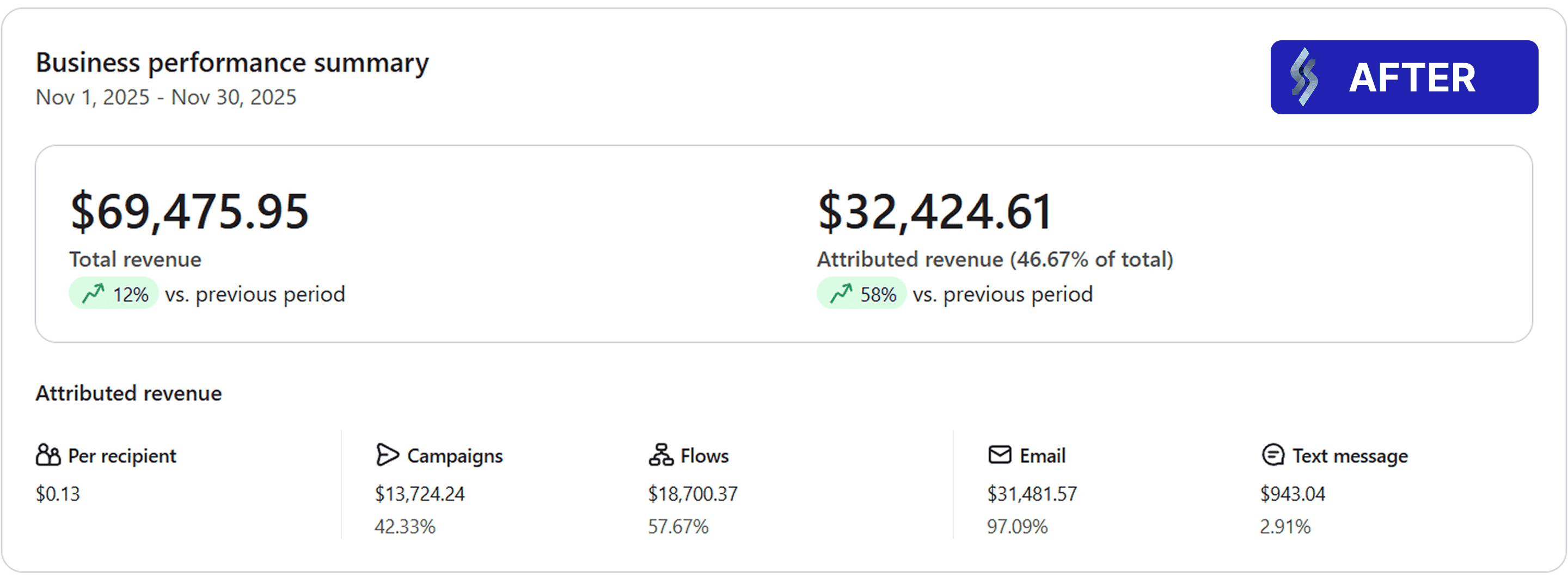The height and width of the screenshot is (578, 1568).
Task: Click the upward trend arrow beside 58%
Action: click(x=841, y=294)
